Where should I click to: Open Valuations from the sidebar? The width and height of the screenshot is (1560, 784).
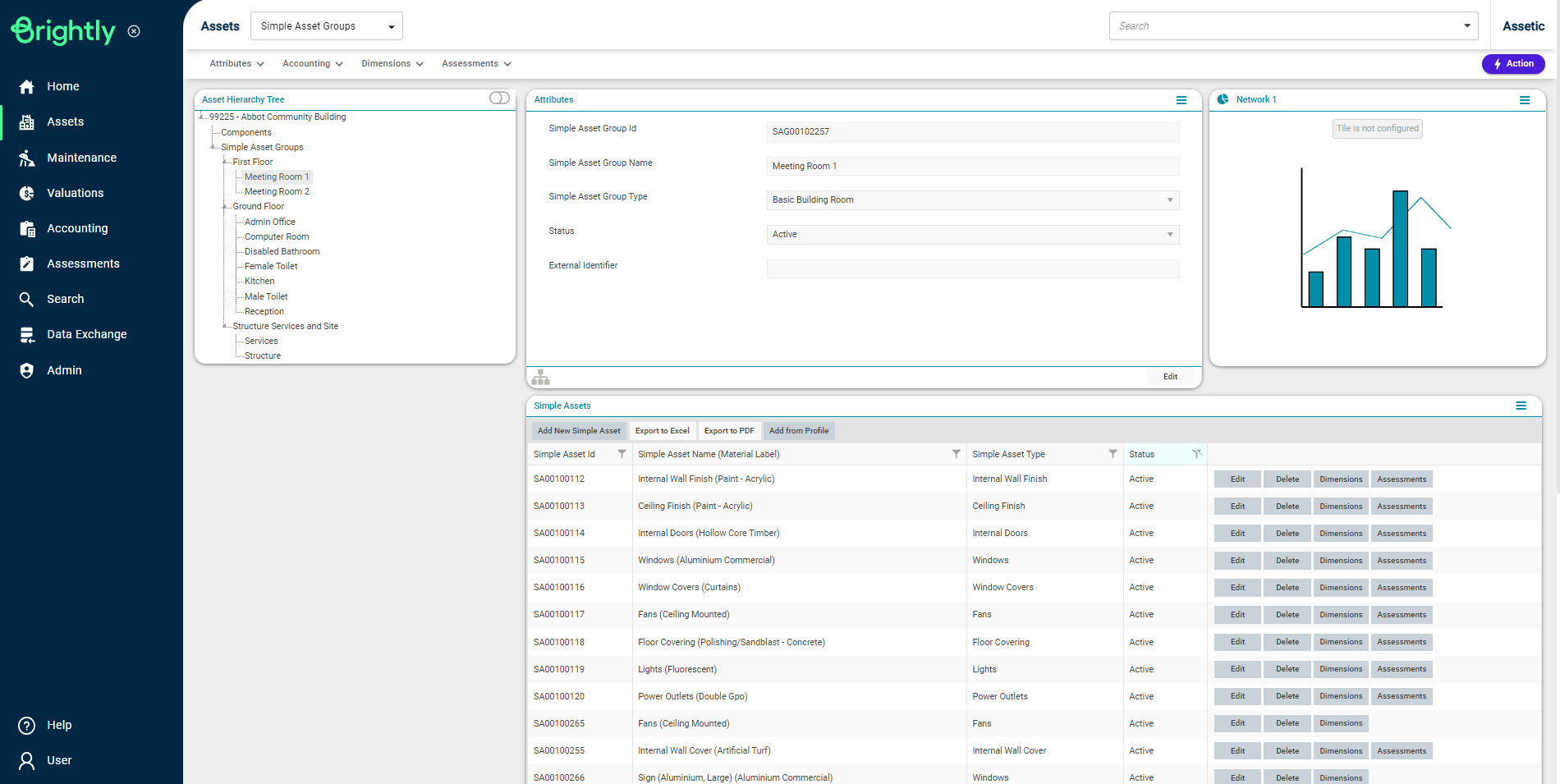(x=75, y=193)
